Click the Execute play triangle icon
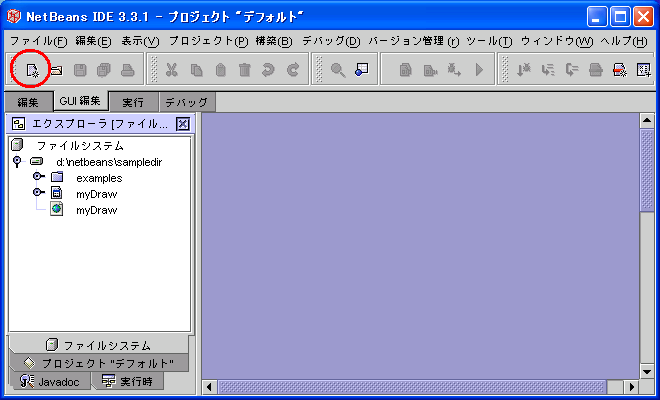The image size is (660, 400). (479, 70)
